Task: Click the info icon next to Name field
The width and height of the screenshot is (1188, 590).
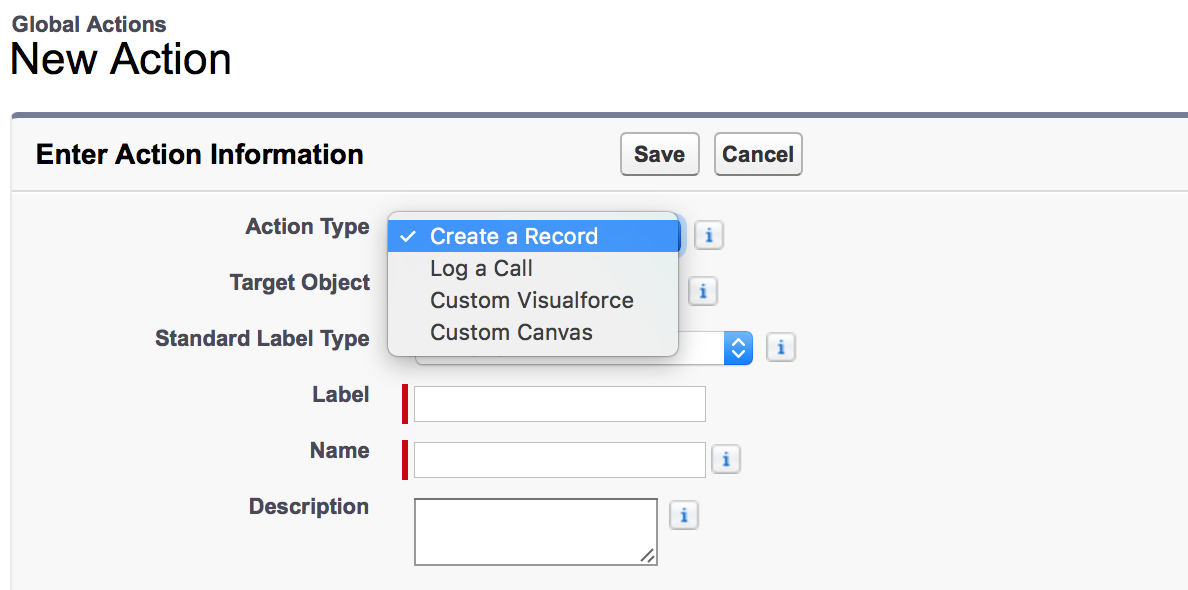Action: click(726, 459)
